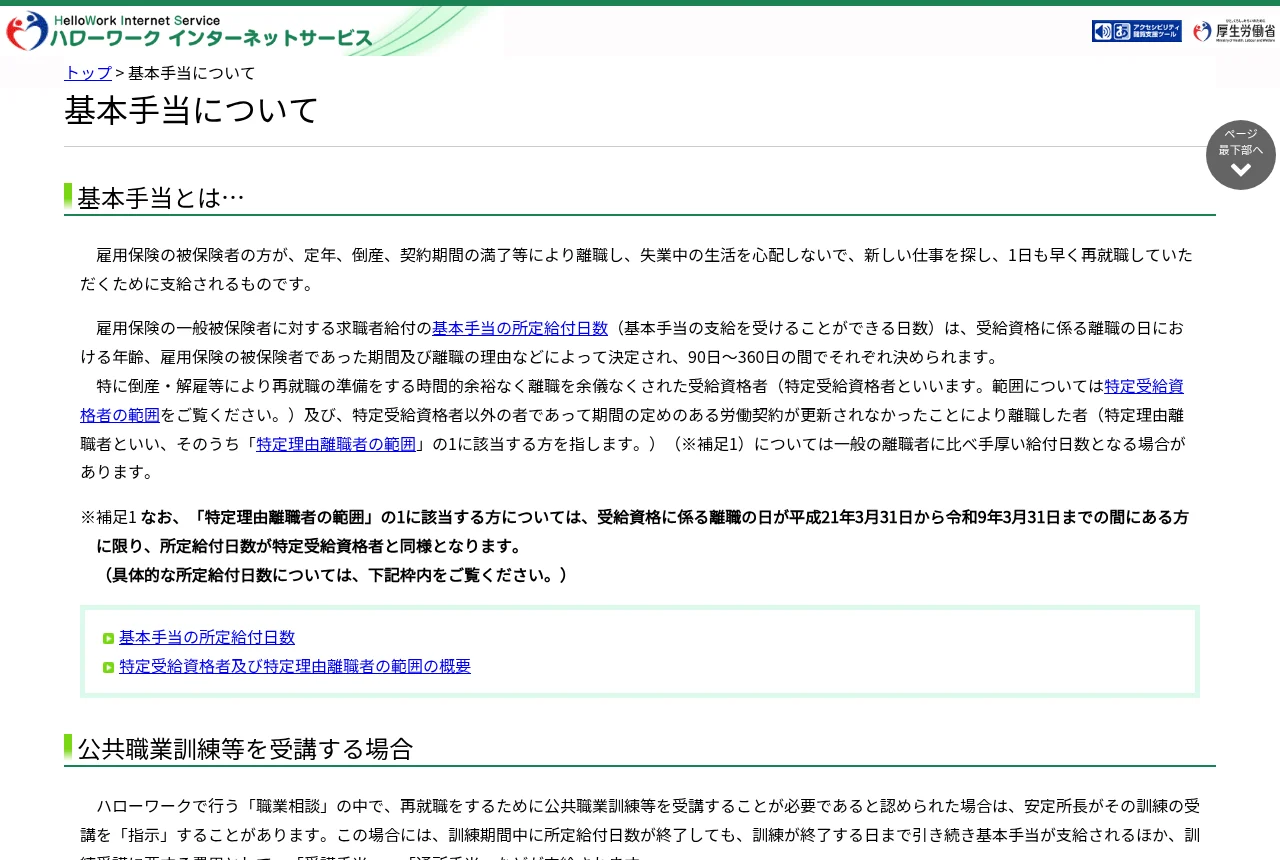This screenshot has height=860, width=1280.
Task: Select breadcrumb text 基本手当について
Action: (192, 73)
